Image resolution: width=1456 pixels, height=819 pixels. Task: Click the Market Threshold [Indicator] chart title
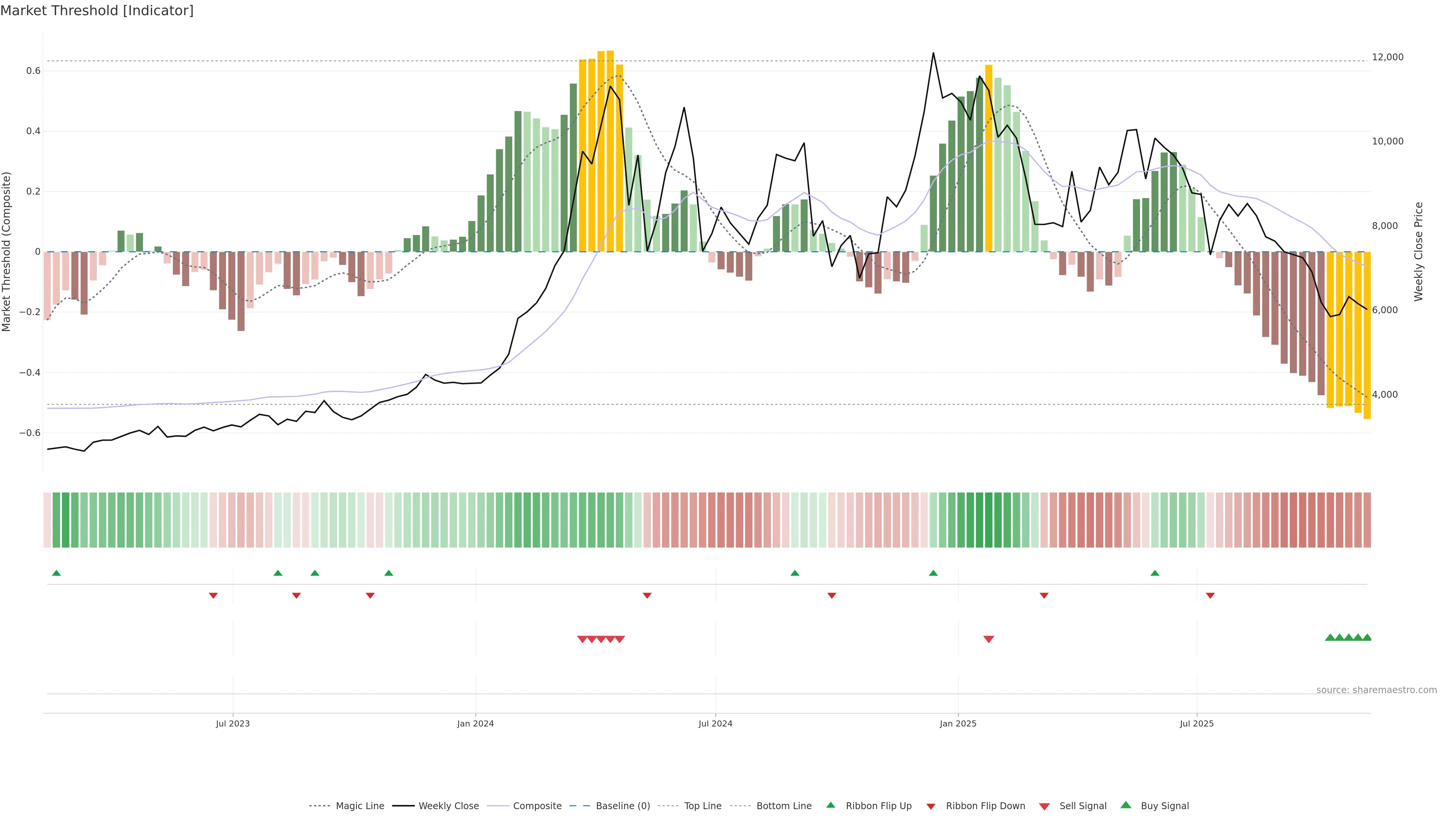pos(97,11)
